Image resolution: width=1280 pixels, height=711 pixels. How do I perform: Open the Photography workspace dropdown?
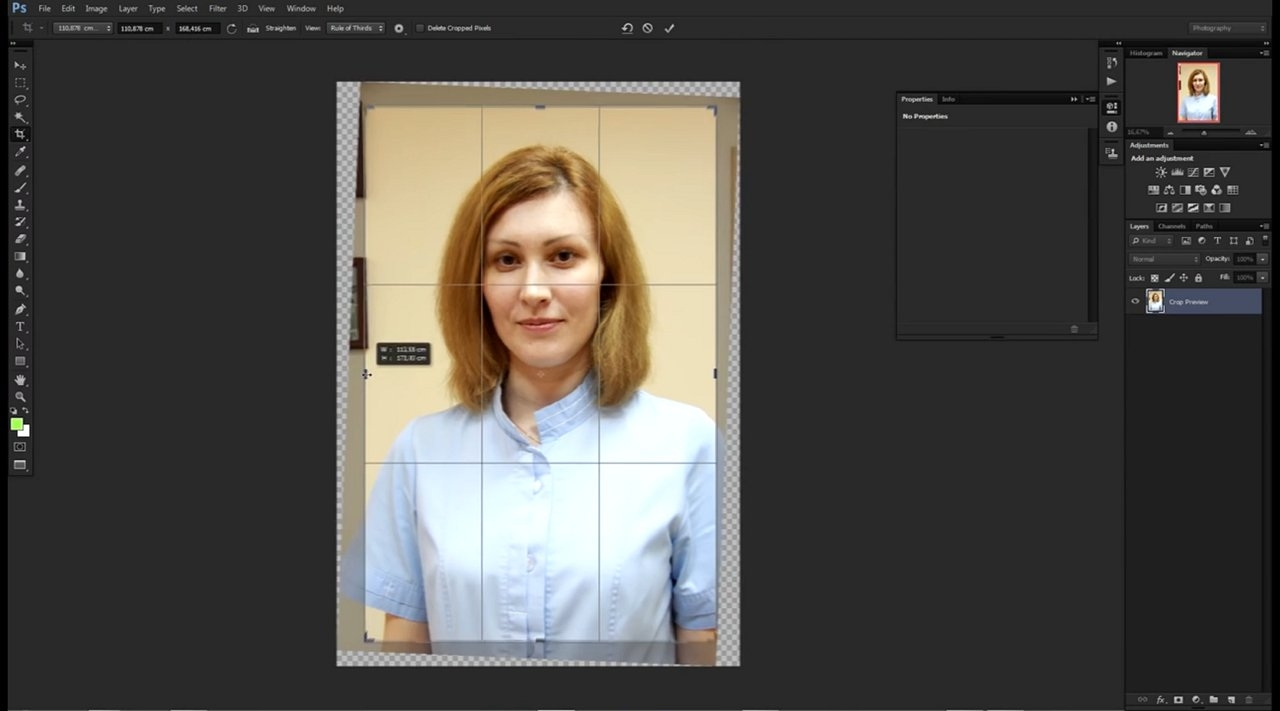(x=1228, y=28)
